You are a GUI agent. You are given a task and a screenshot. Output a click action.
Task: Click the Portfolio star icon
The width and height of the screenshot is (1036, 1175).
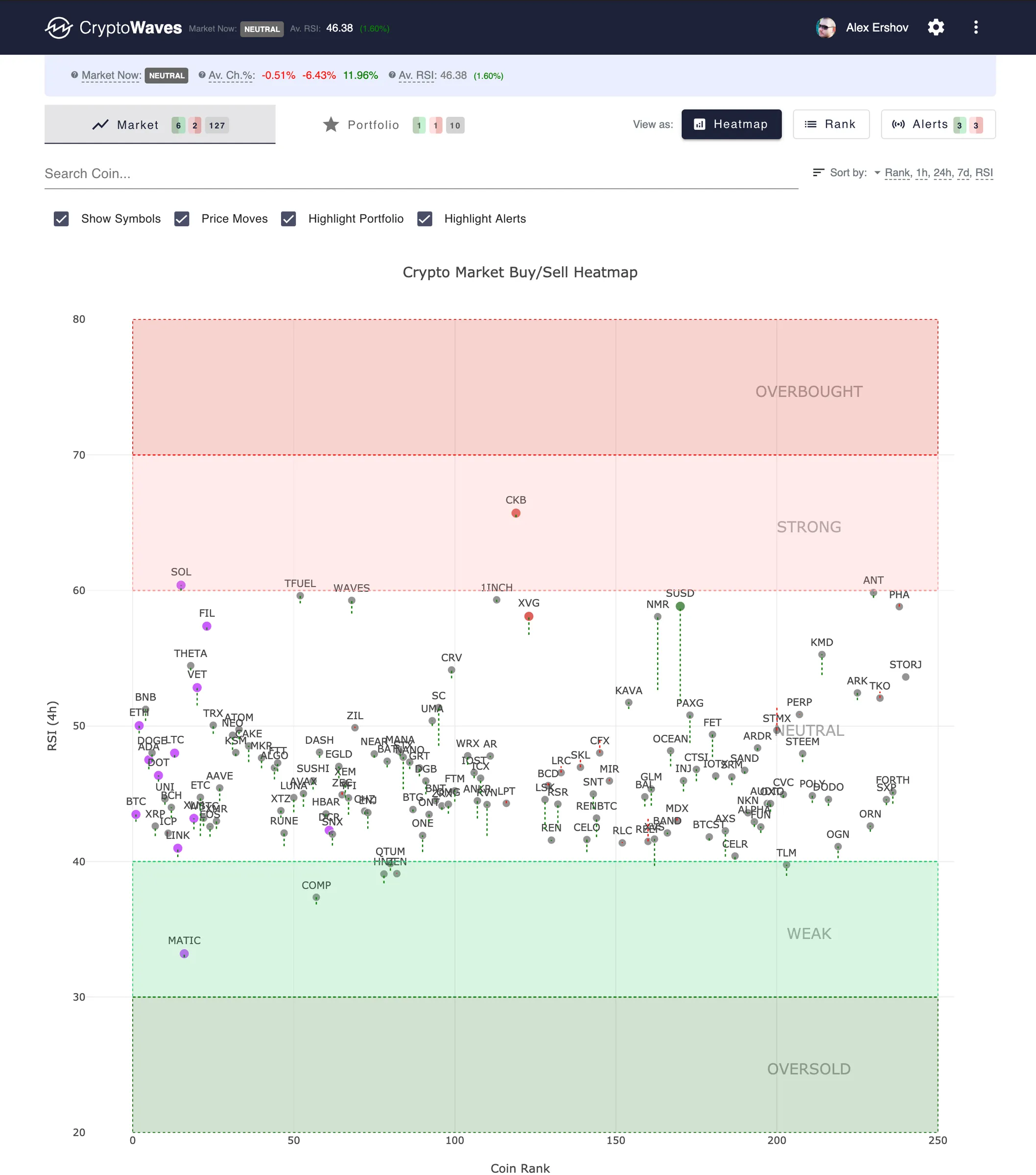pos(331,125)
